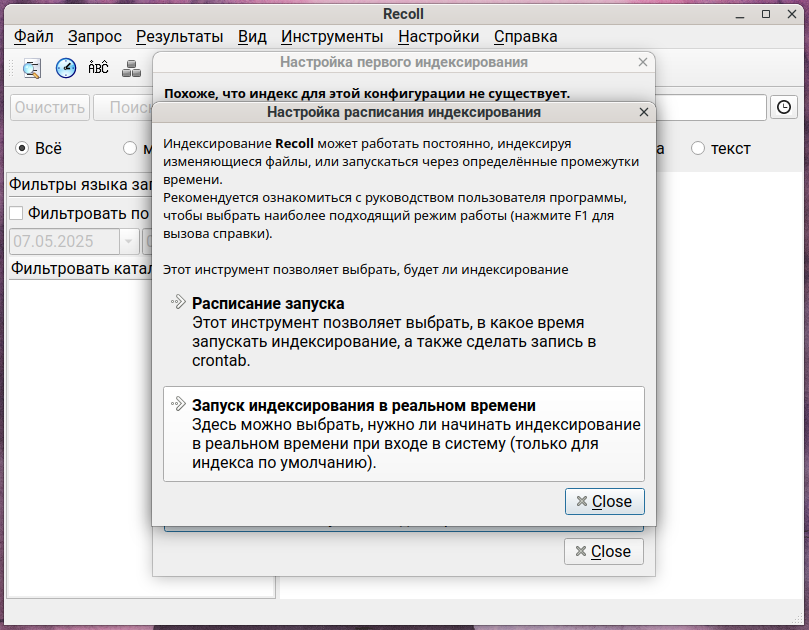The height and width of the screenshot is (630, 809).
Task: Click the Фильтровать каталоги header
Action: (x=80, y=268)
